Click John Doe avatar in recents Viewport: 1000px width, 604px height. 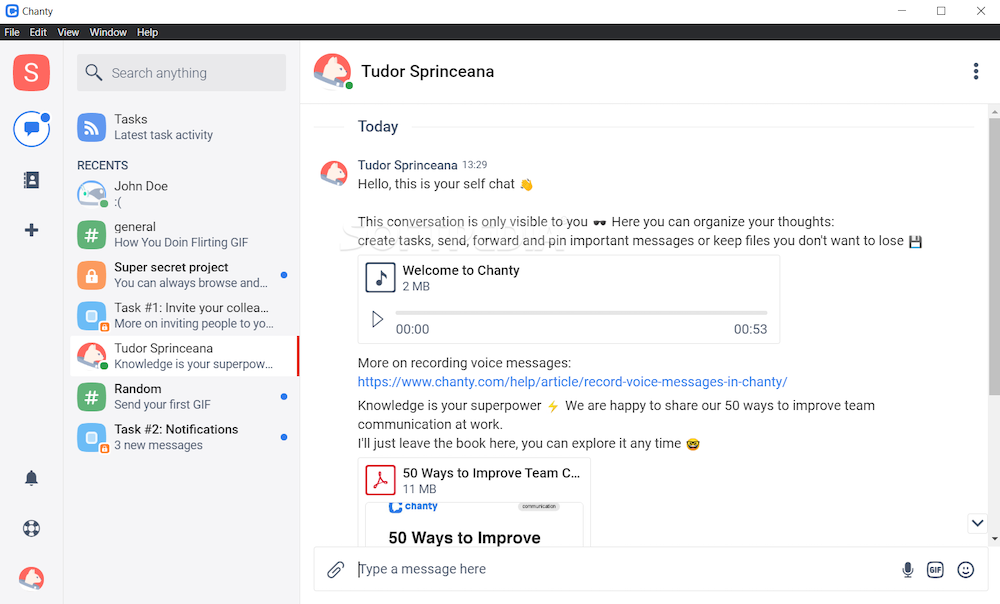92,194
